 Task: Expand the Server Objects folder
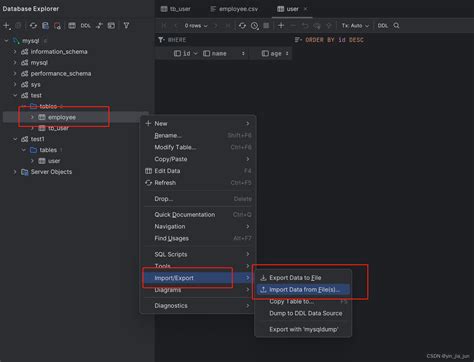pyautogui.click(x=15, y=172)
